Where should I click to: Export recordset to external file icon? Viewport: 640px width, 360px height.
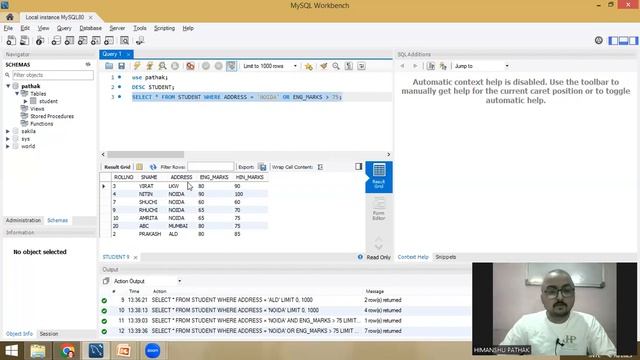[x=262, y=167]
